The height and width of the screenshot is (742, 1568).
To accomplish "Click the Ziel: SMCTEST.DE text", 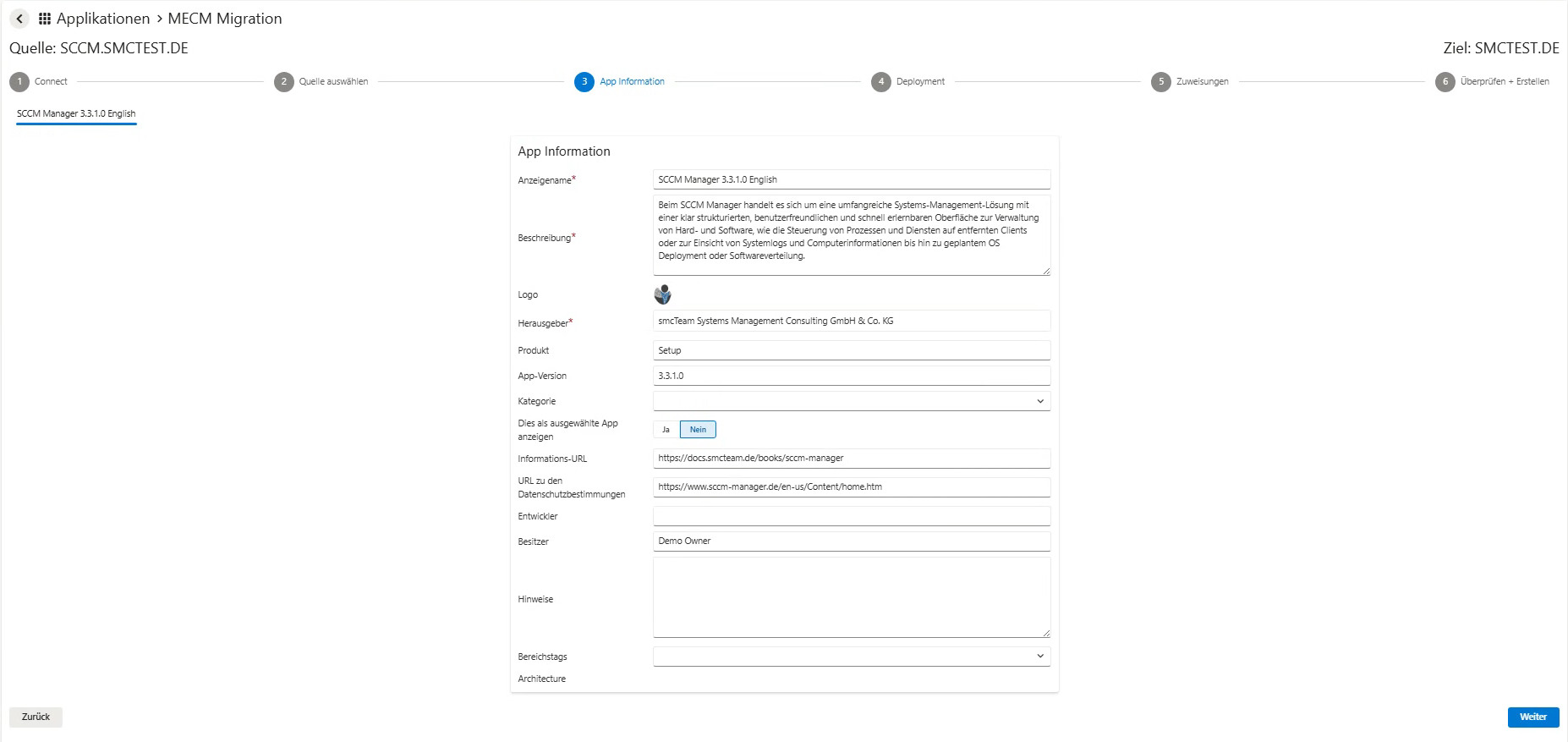I will tap(1501, 48).
